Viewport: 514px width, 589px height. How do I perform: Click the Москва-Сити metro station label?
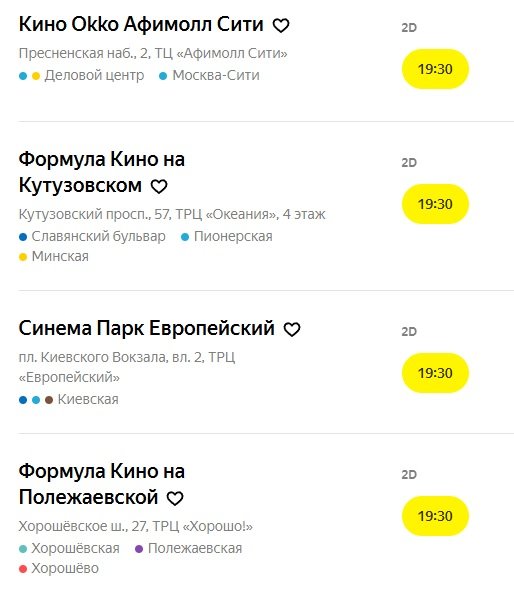216,76
